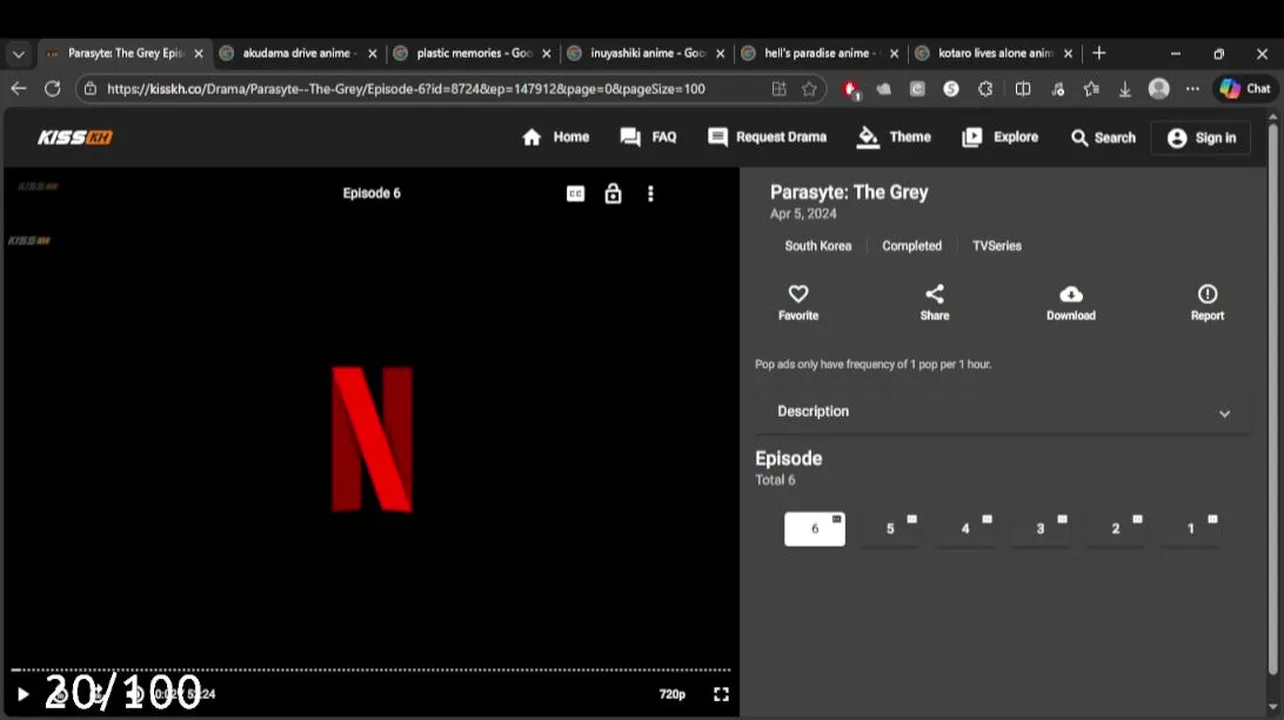Download the episode with the cloud icon
This screenshot has width=1284, height=720.
click(x=1071, y=302)
